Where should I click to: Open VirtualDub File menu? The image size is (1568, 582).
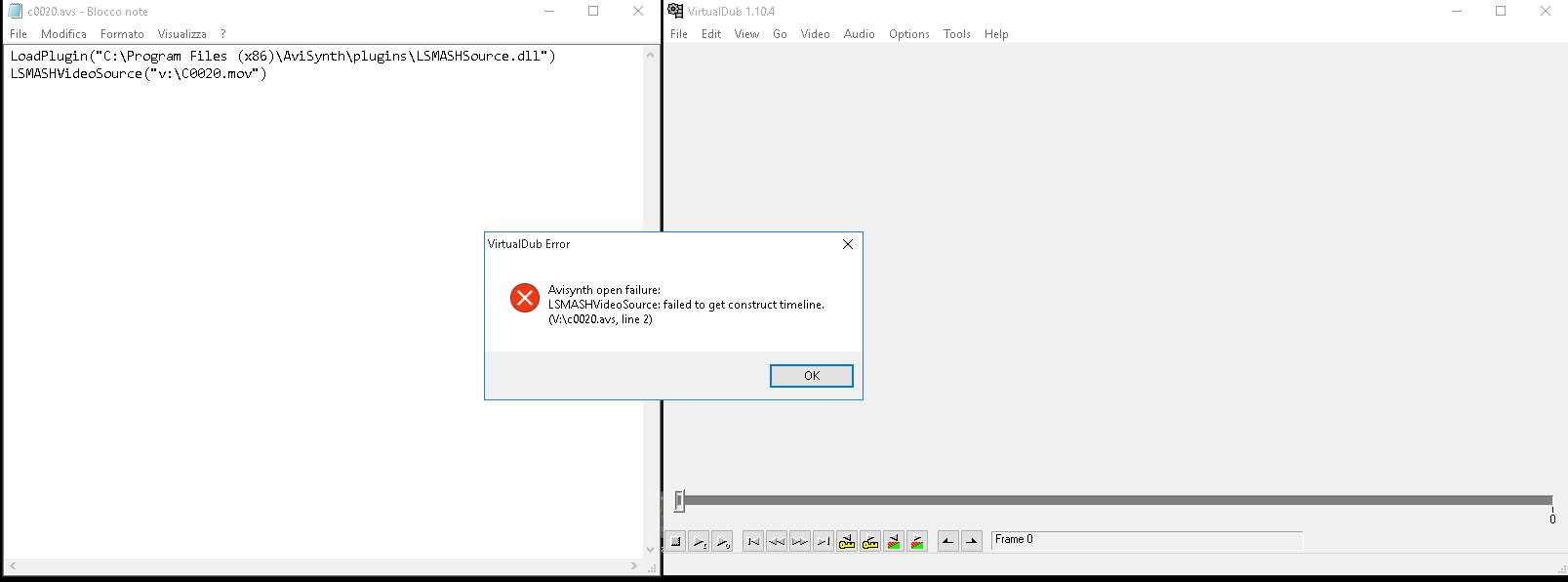click(x=679, y=34)
